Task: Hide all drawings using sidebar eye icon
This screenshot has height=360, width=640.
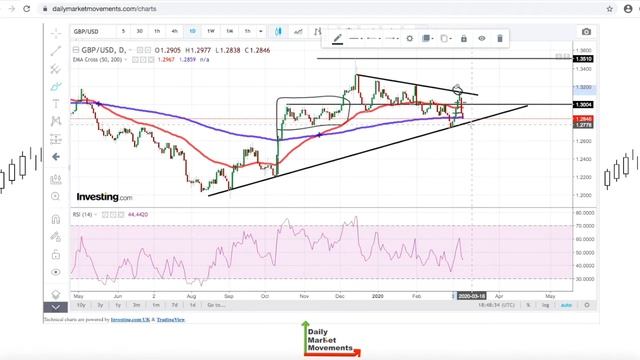Action: pos(56,272)
